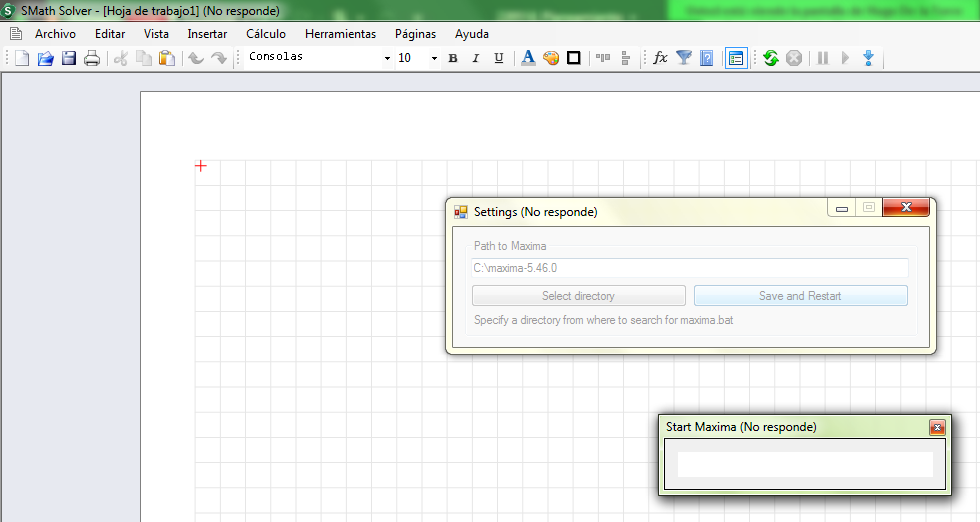Click the Print icon in the toolbar
This screenshot has height=522, width=980.
click(x=92, y=58)
